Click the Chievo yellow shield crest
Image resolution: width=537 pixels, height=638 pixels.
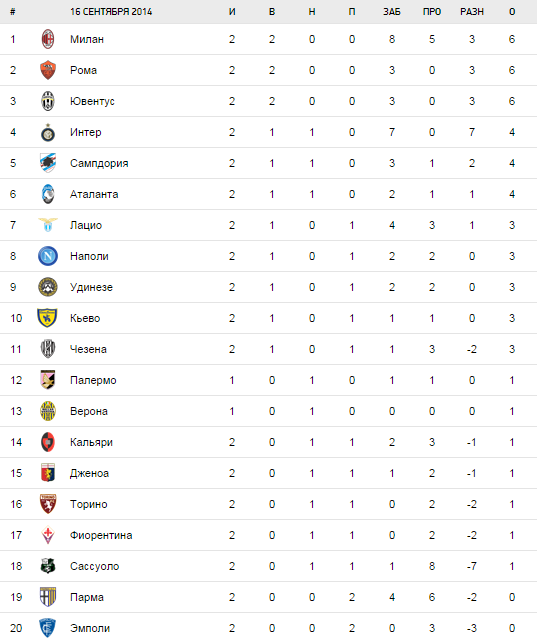tap(47, 318)
